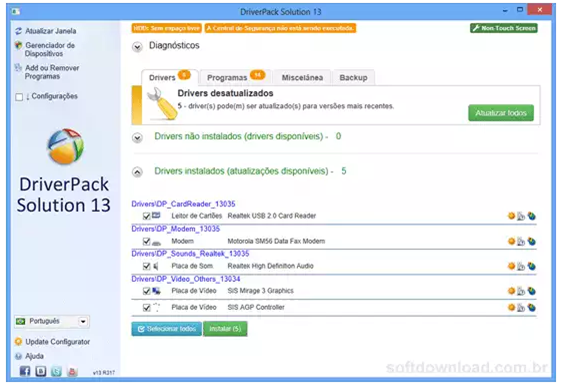
Task: Enable the Configurações checkbox
Action: tap(19, 97)
